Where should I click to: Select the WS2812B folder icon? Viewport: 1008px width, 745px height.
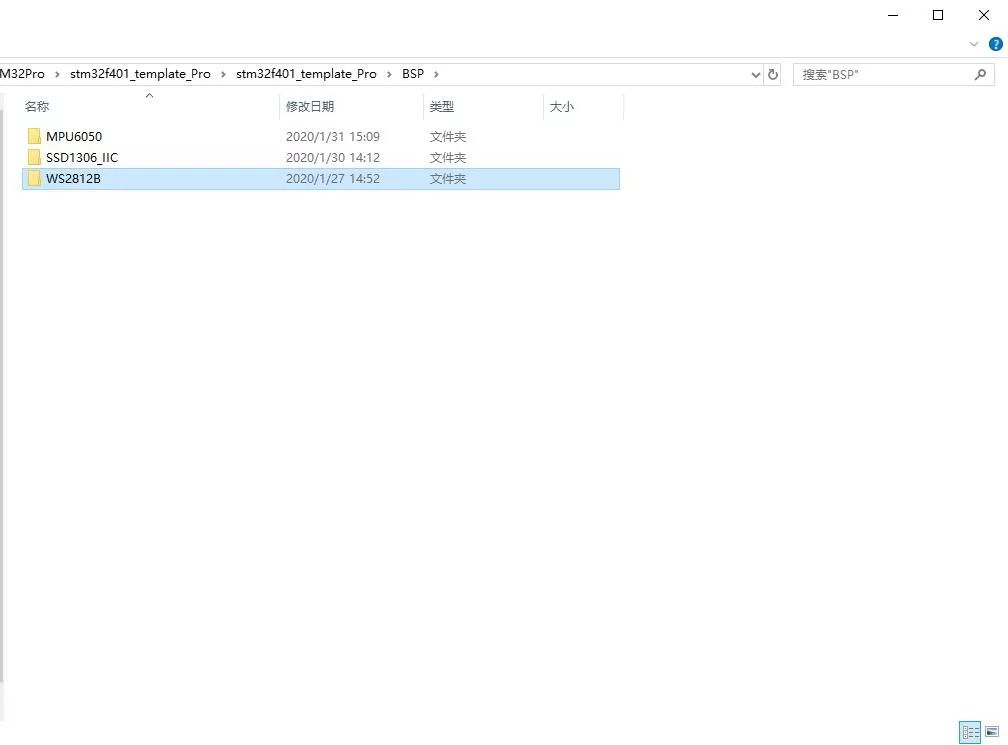pos(34,179)
